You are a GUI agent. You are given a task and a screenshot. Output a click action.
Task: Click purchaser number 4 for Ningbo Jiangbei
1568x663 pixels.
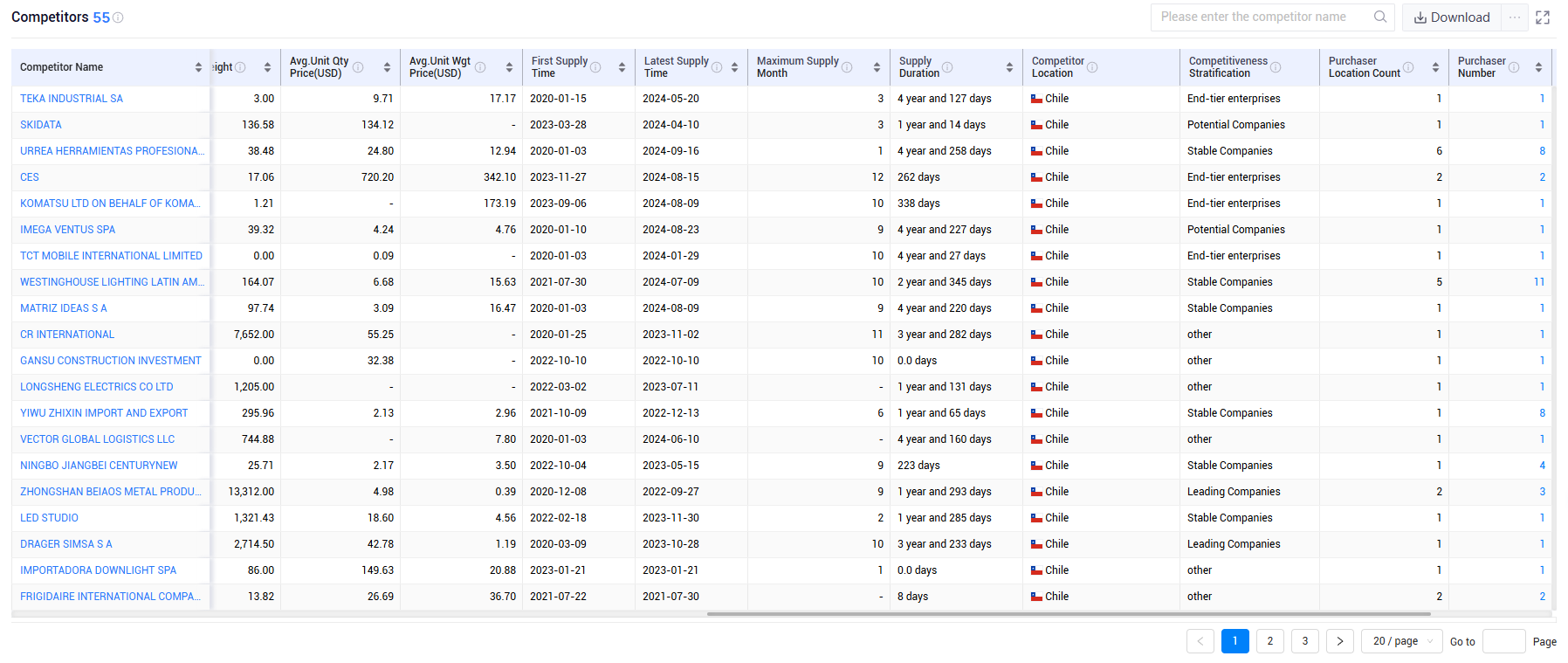(1542, 466)
